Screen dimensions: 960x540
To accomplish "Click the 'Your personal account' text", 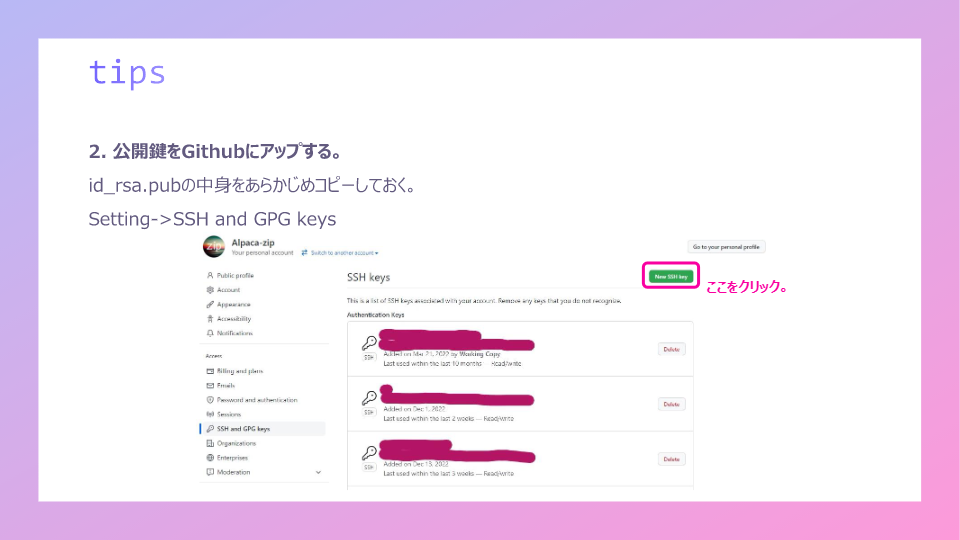I will tap(262, 253).
